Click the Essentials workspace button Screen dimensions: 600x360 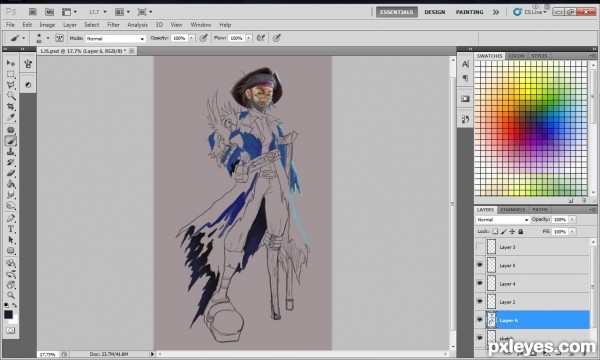coord(396,12)
